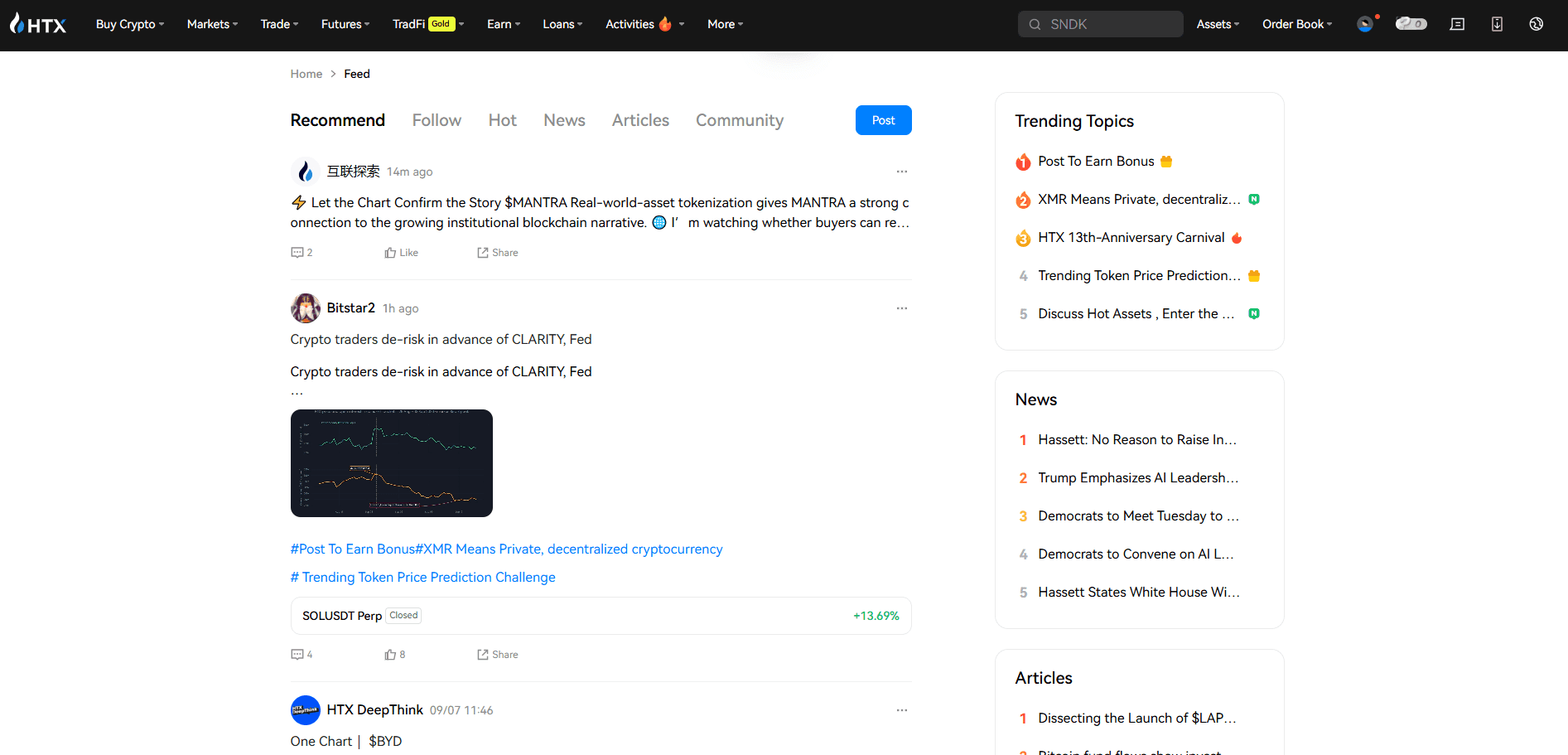Open news item Hassett States White House
Image resolution: width=1568 pixels, height=755 pixels.
click(x=1138, y=593)
